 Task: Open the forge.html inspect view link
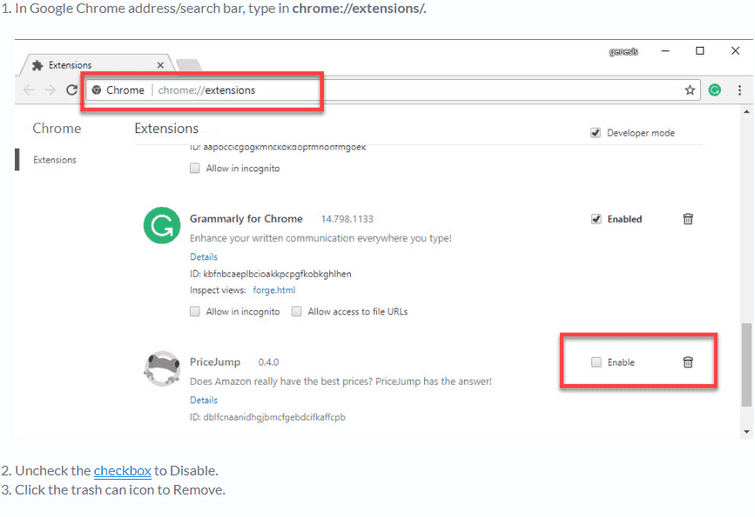click(274, 290)
